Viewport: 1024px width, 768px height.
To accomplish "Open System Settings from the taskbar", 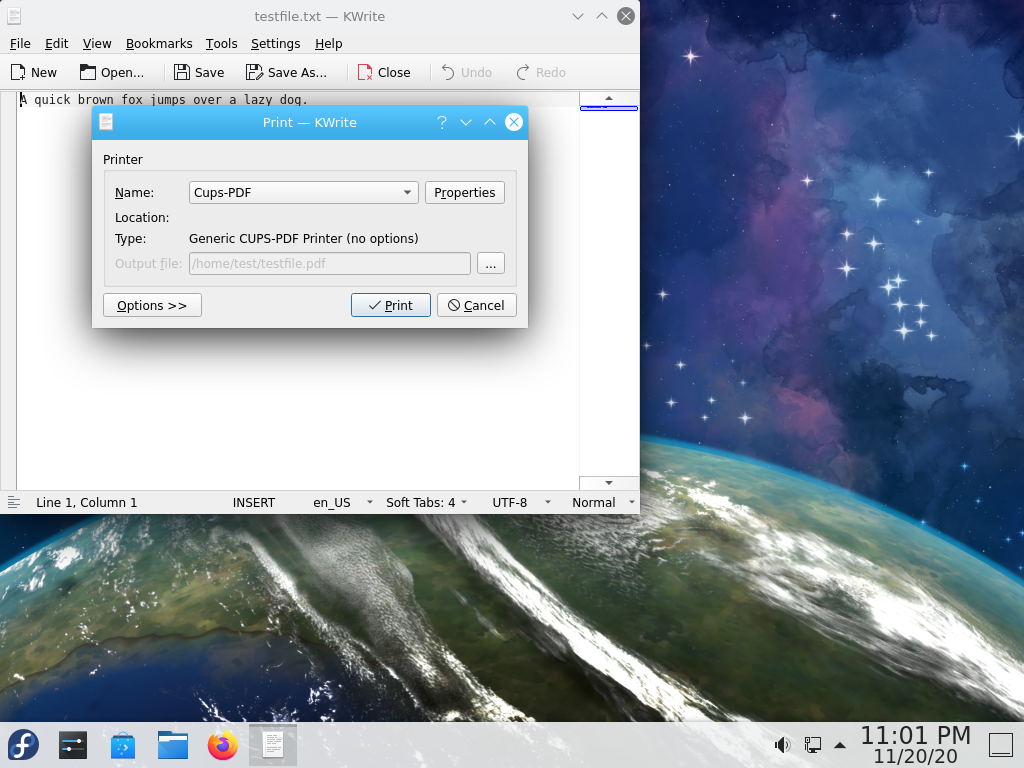I will tap(73, 745).
